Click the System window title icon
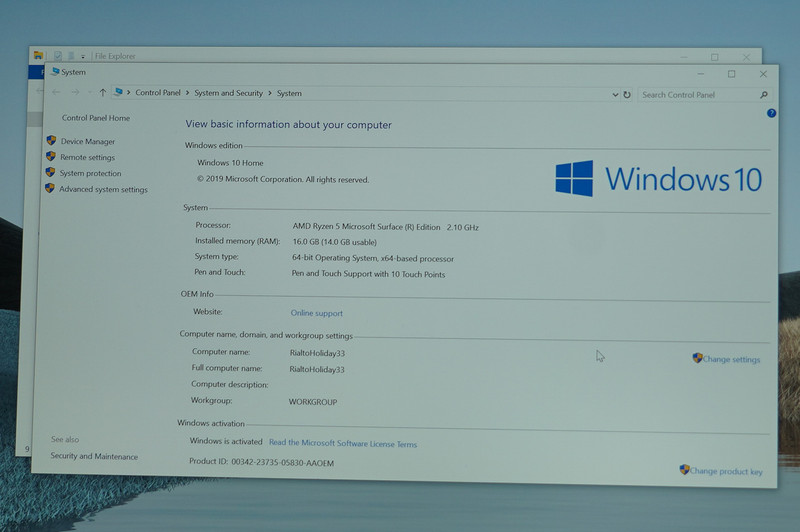800x532 pixels. (55, 71)
